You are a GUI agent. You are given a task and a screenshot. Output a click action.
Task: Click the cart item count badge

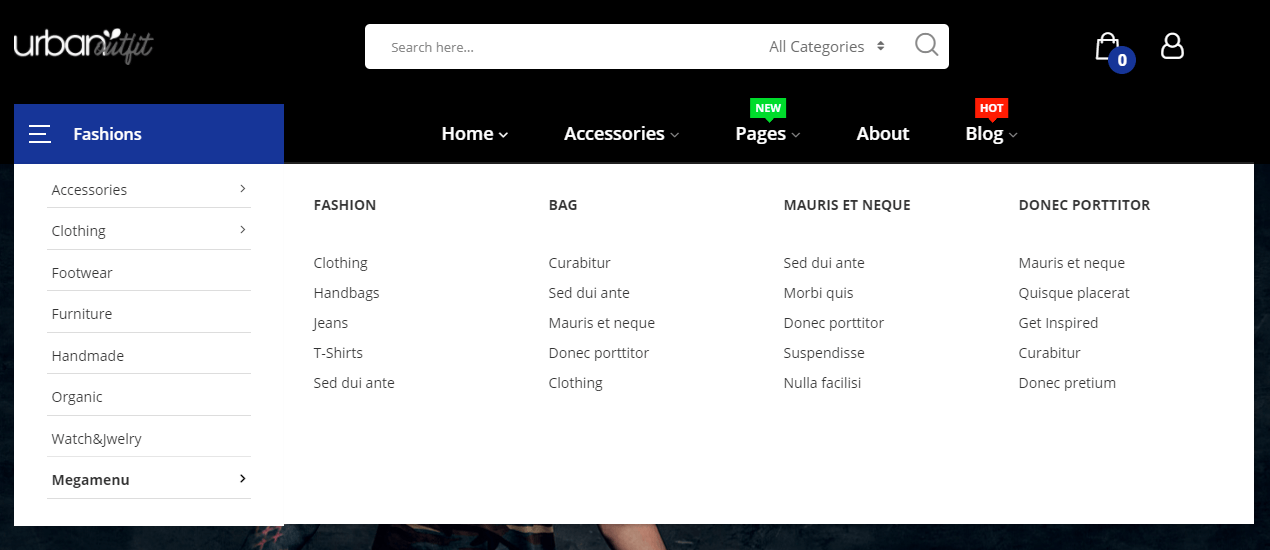click(x=1122, y=60)
